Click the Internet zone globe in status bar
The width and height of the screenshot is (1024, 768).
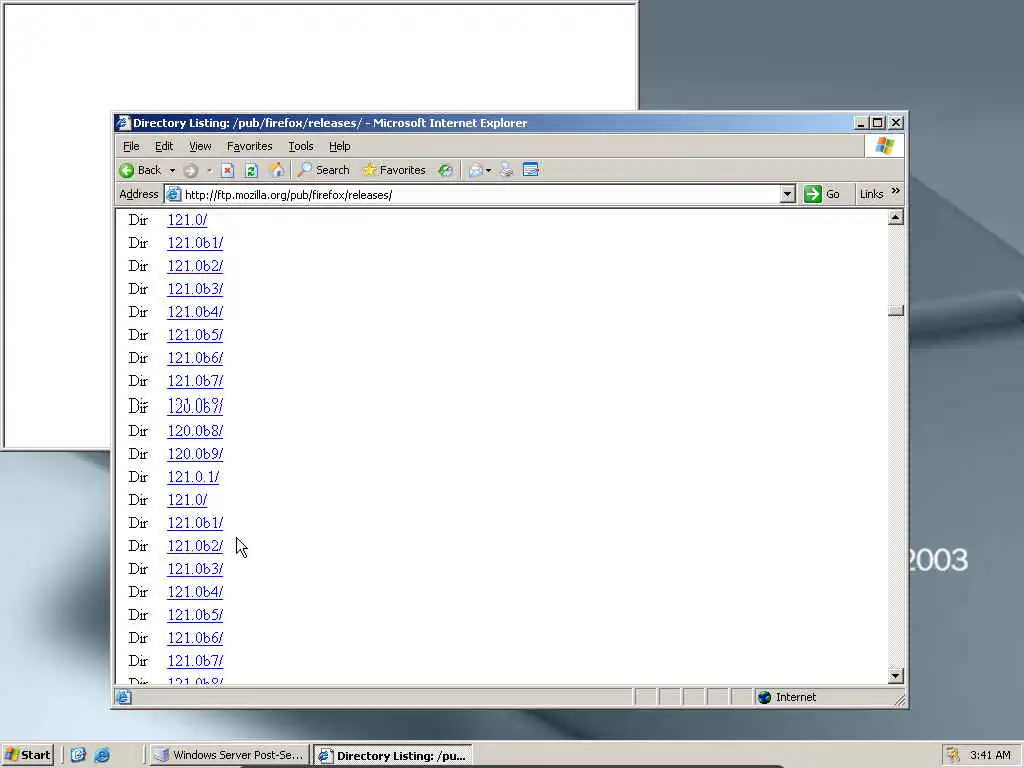point(765,697)
